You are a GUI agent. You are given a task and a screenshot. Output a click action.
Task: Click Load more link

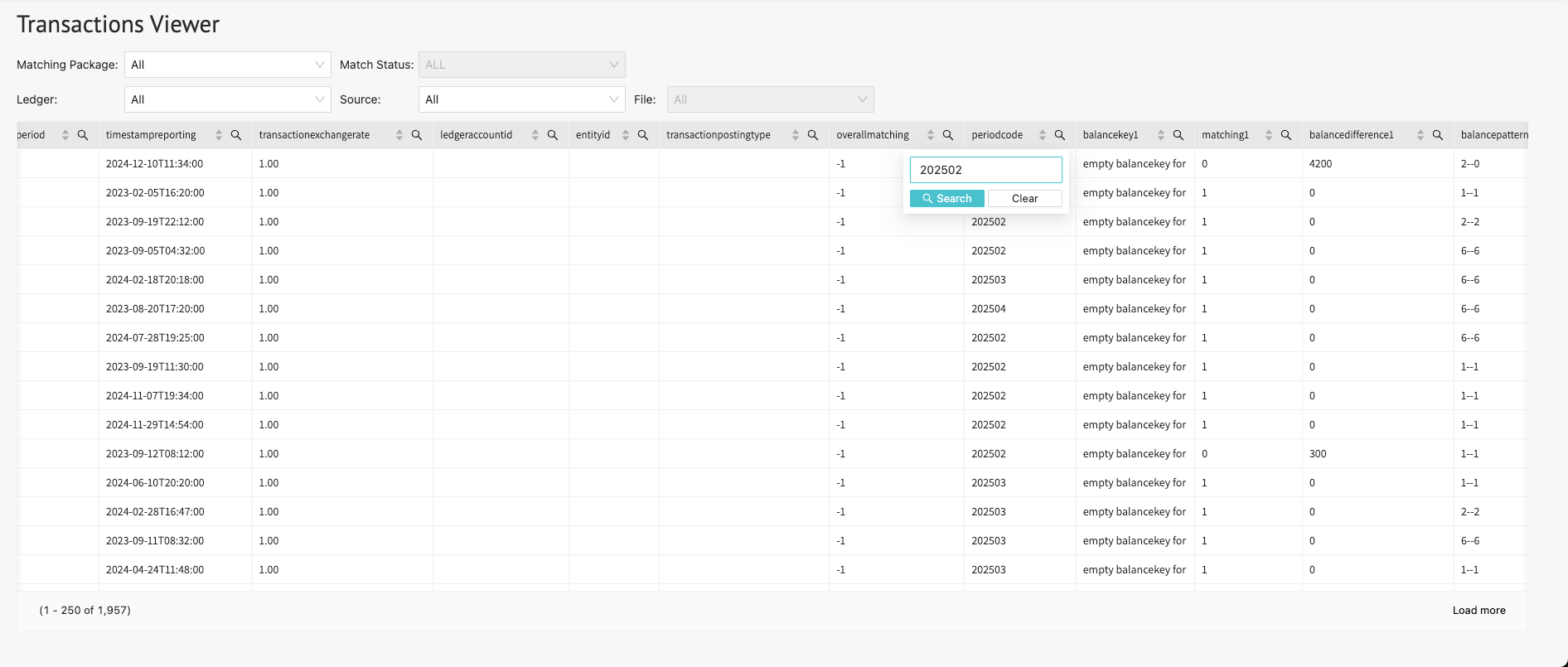pos(1479,611)
